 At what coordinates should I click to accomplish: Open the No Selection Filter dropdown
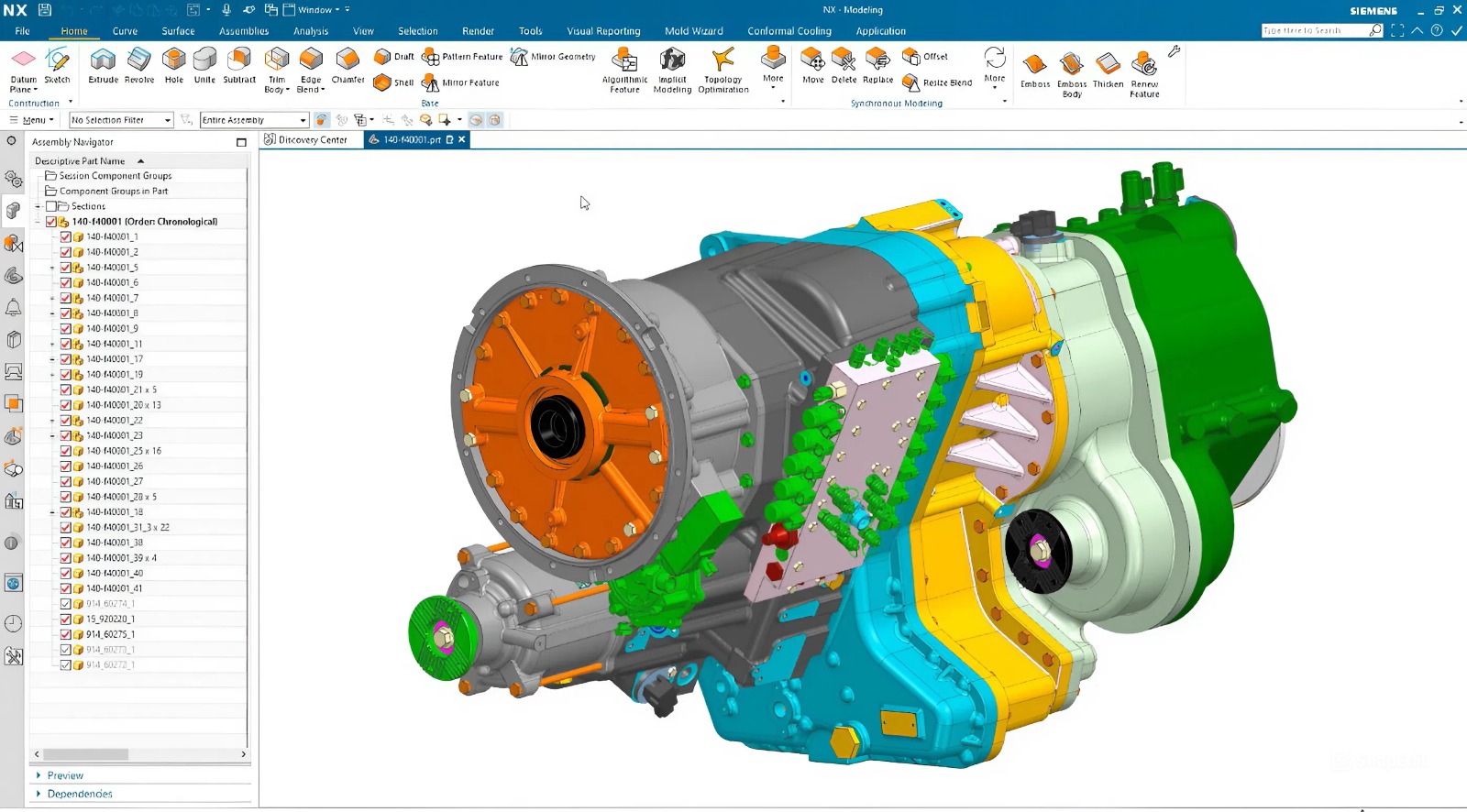click(x=121, y=120)
